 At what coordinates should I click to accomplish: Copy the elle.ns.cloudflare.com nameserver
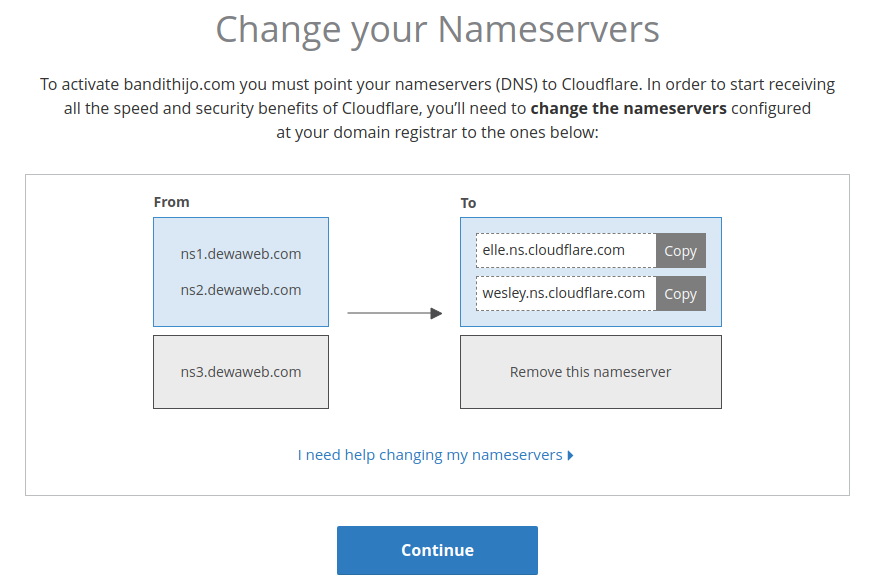pos(680,251)
